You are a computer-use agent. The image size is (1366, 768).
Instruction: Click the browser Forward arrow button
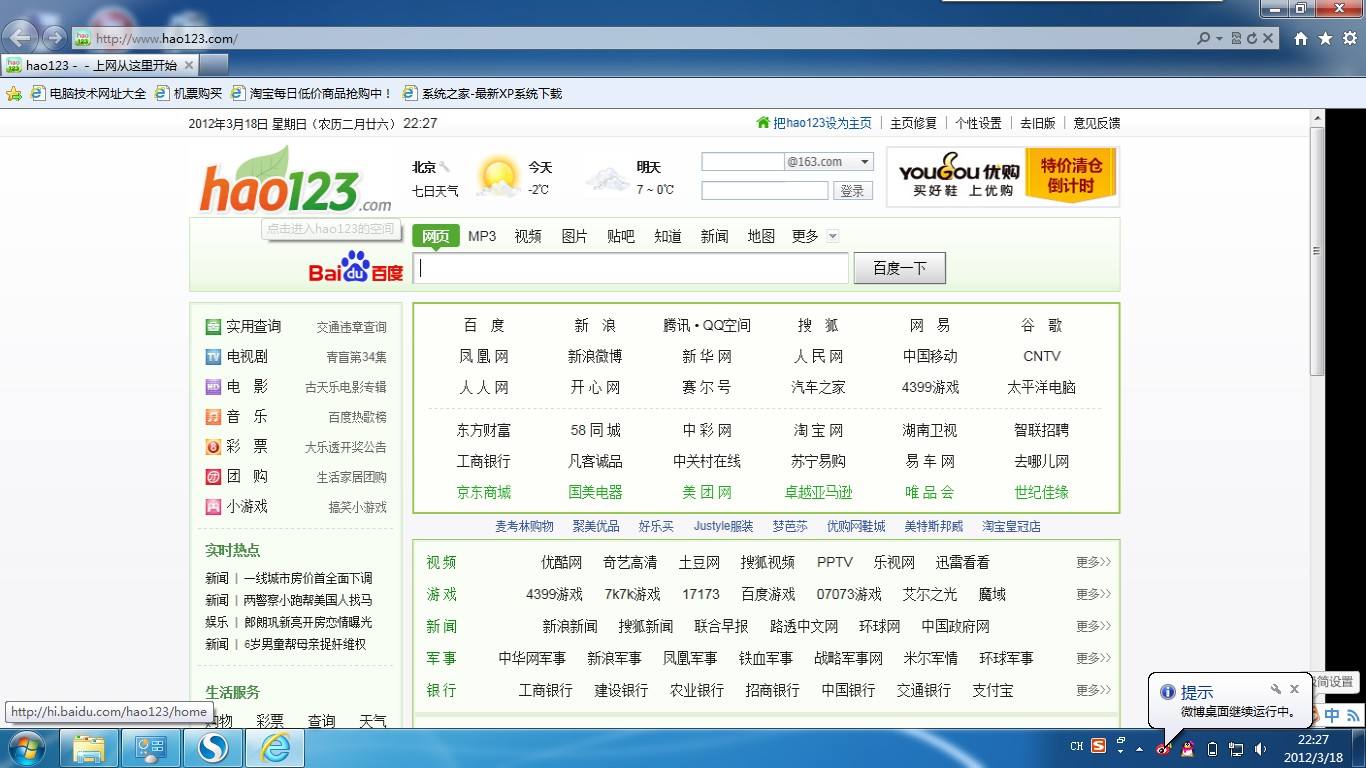(55, 38)
